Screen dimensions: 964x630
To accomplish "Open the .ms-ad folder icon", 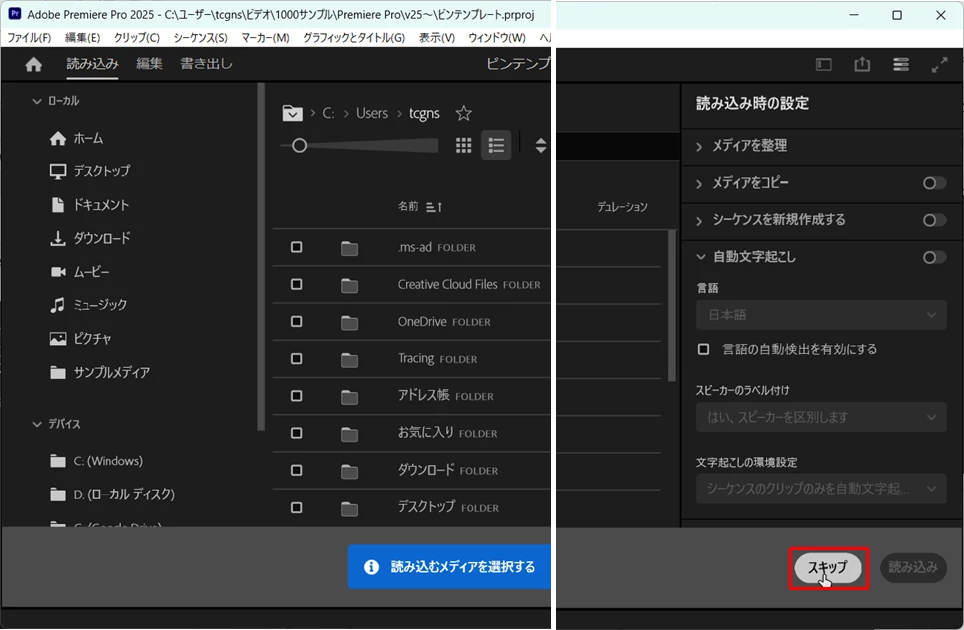I will pyautogui.click(x=349, y=248).
